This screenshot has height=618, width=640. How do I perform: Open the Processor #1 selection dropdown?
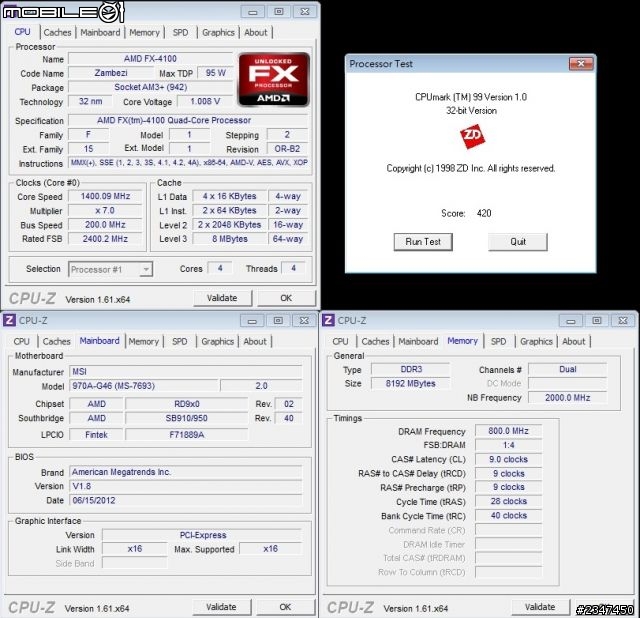pos(111,269)
